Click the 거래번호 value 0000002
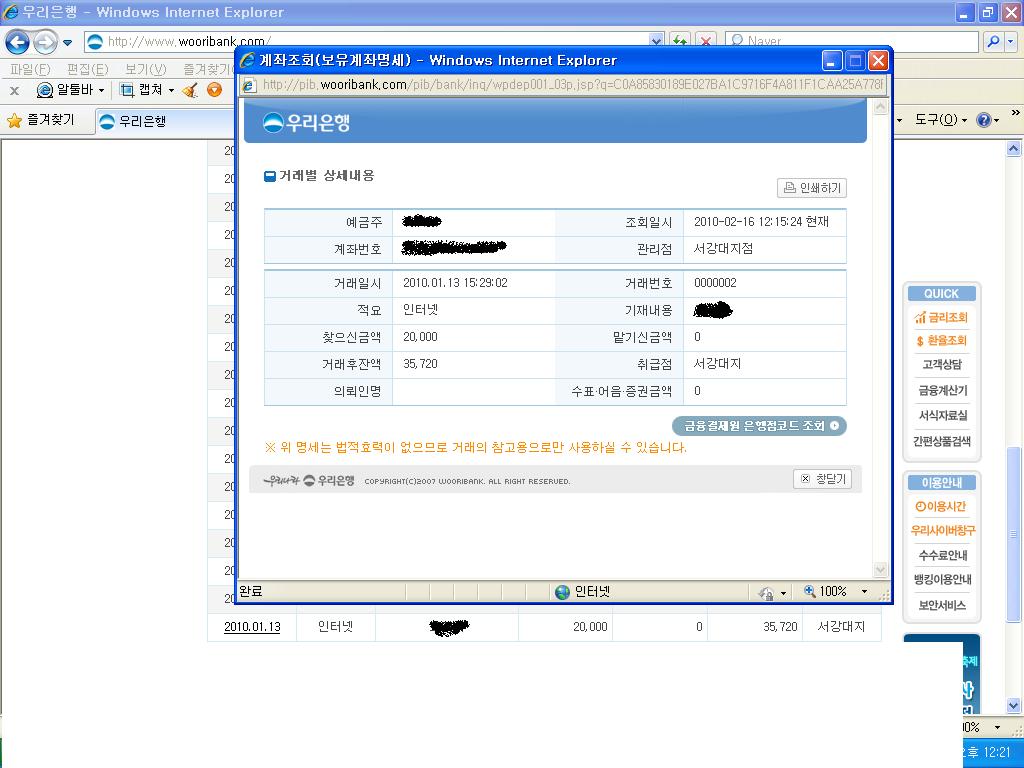Viewport: 1024px width, 768px height. pos(715,283)
